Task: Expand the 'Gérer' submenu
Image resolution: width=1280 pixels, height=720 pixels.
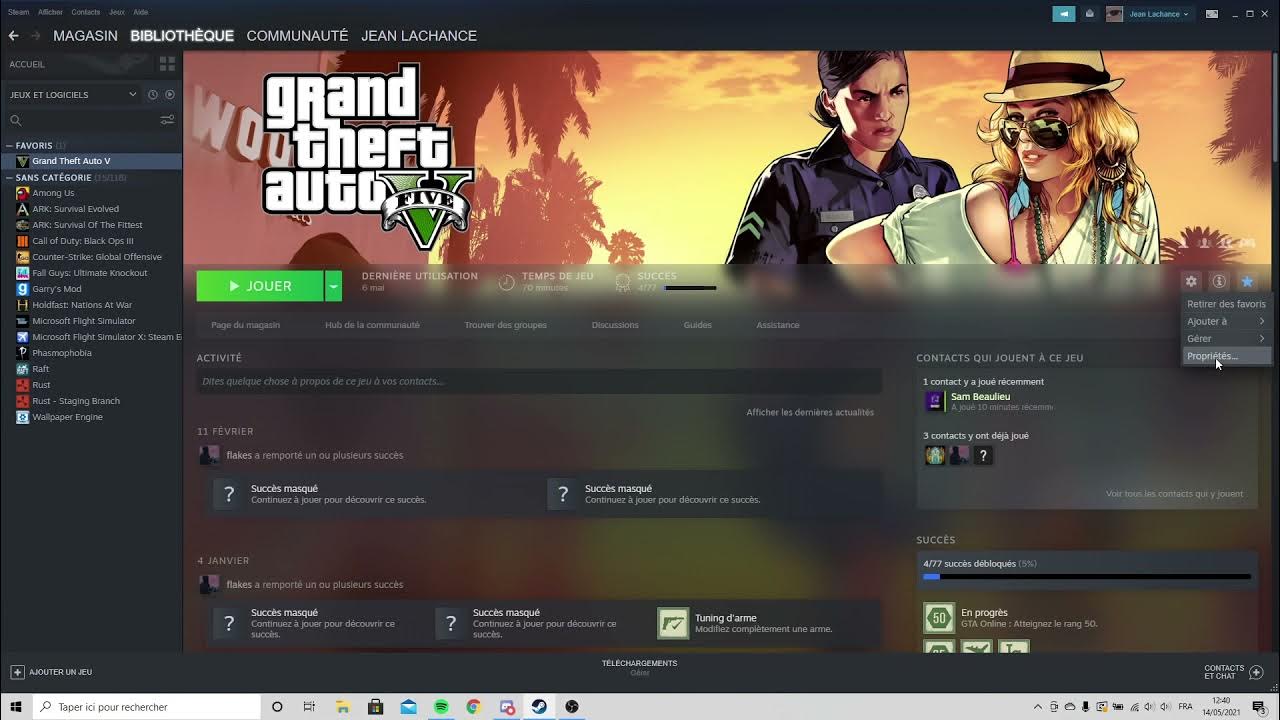Action: pyautogui.click(x=1226, y=338)
